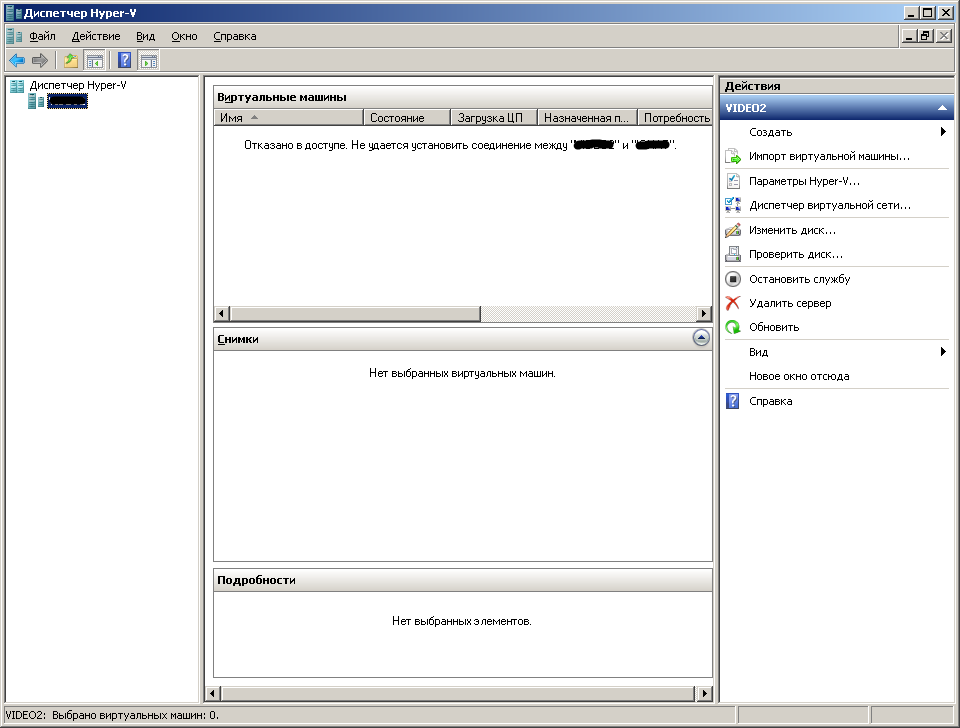Collapse the VIDEO2 actions group
Screen dimensions: 960x728
(x=942, y=108)
